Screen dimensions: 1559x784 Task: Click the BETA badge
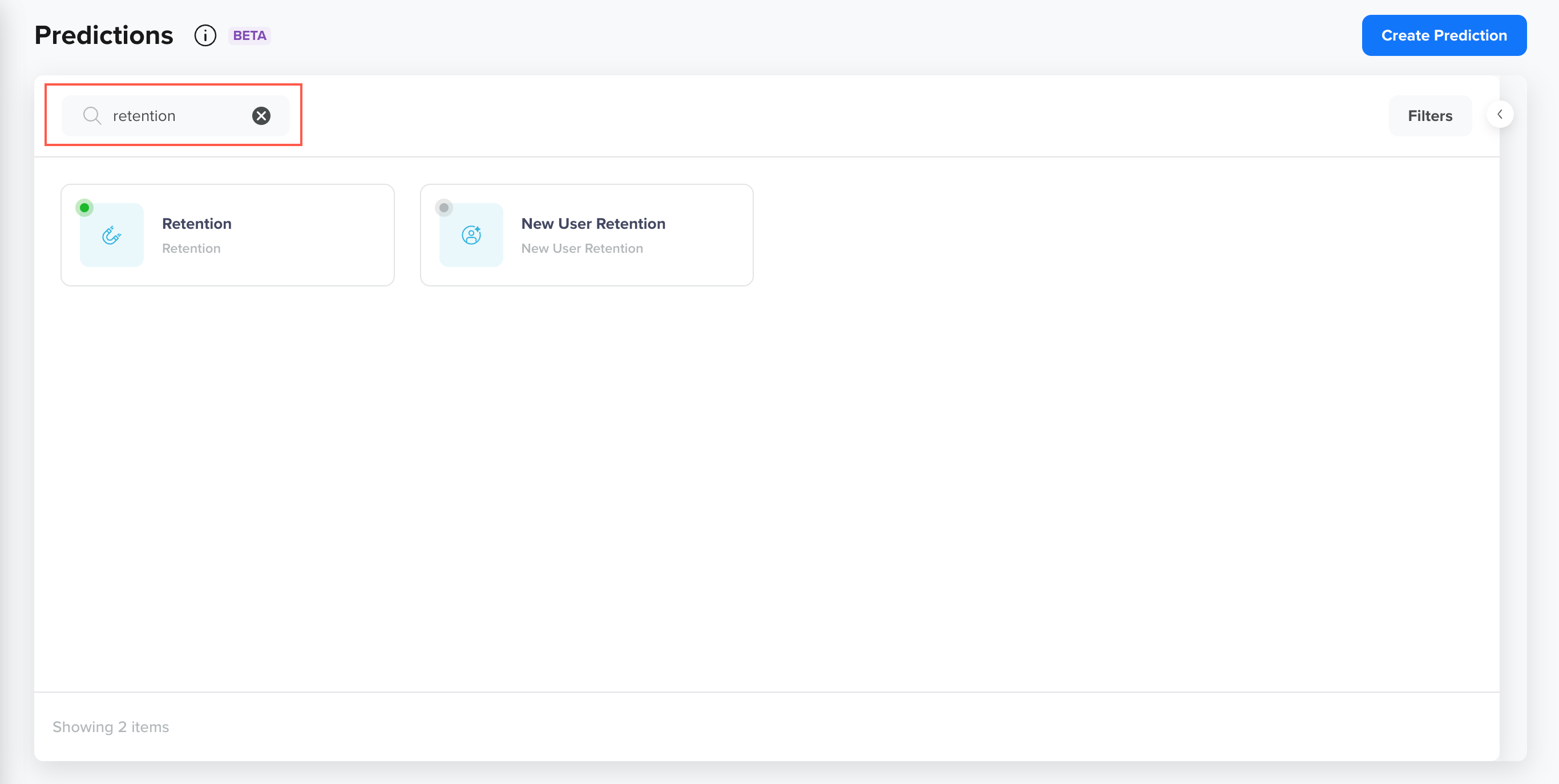[249, 36]
